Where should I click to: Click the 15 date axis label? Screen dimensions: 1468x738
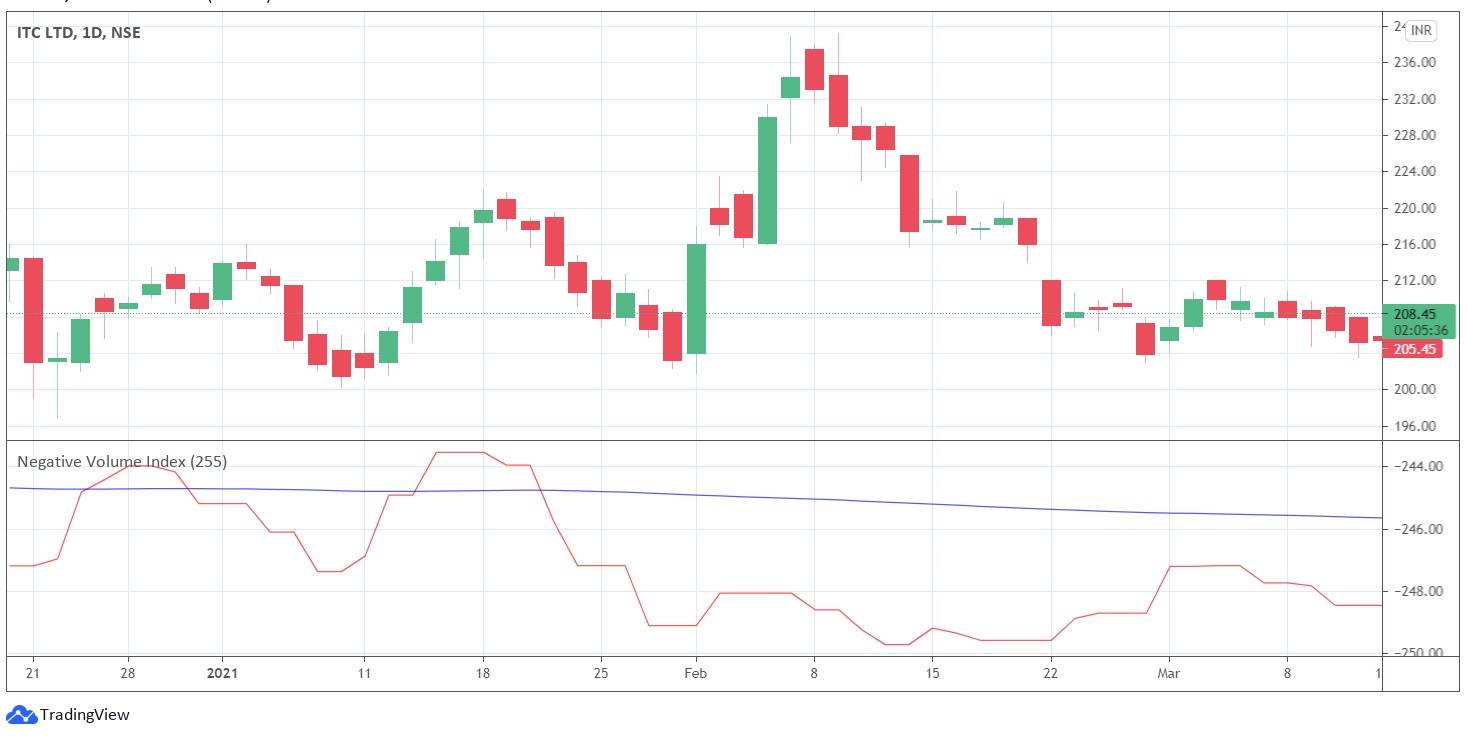click(932, 673)
